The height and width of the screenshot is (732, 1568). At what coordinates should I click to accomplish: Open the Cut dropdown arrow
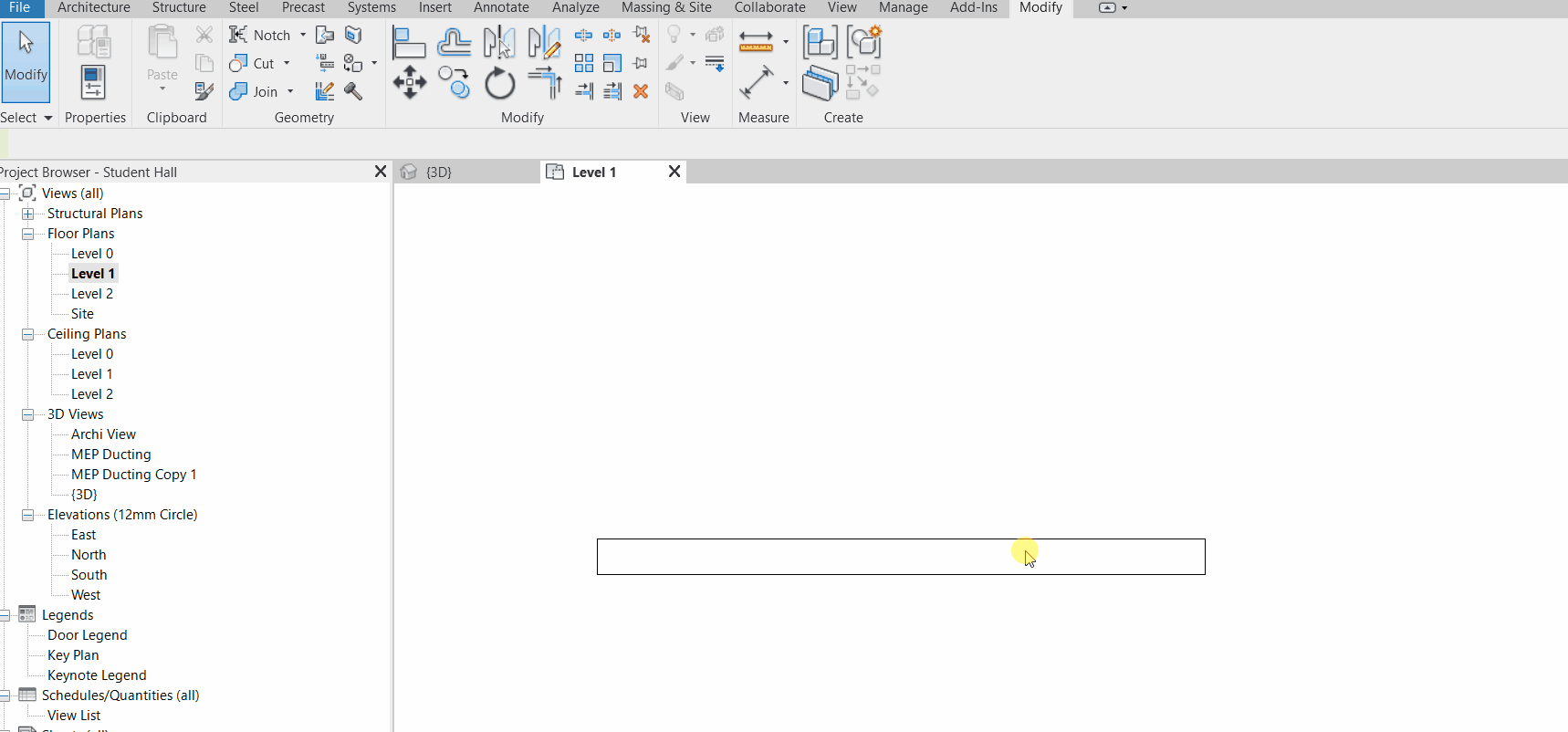point(287,63)
